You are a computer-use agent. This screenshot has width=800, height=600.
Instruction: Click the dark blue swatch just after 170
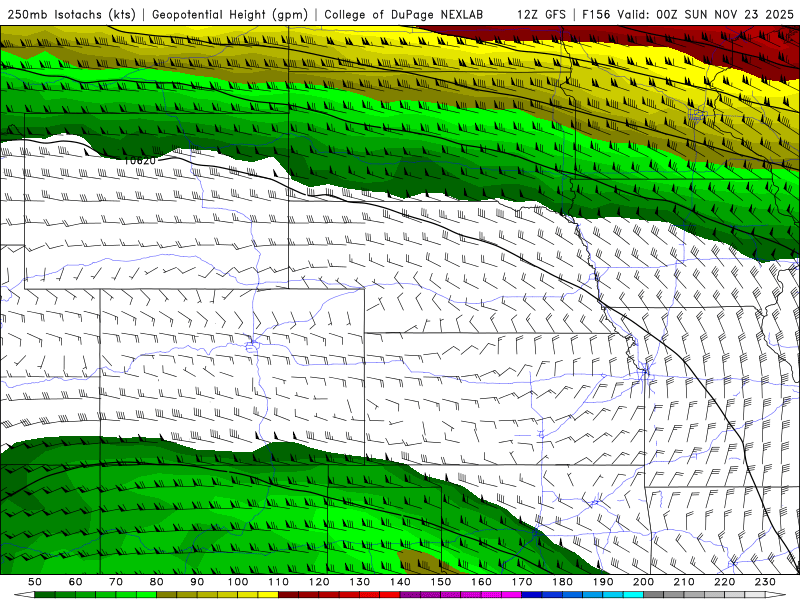532,595
